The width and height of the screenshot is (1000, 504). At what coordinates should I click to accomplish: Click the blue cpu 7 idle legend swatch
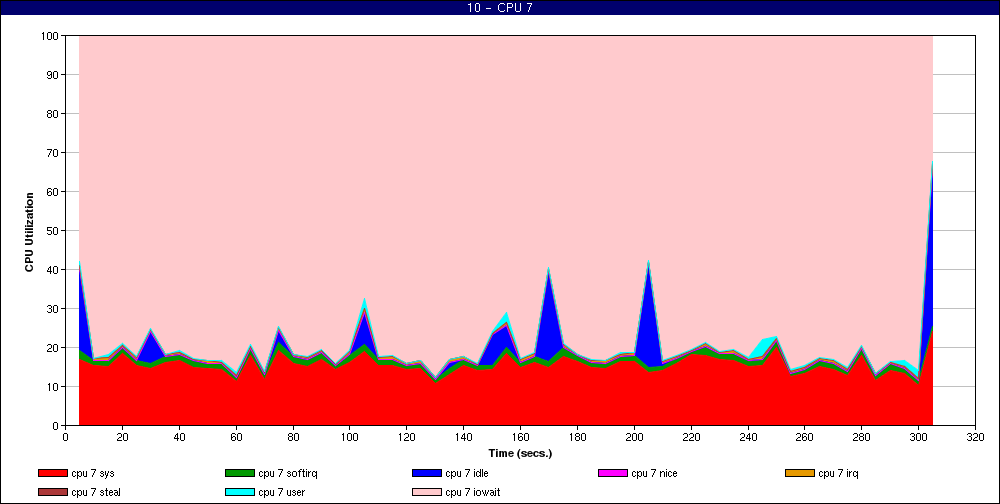tap(427, 473)
